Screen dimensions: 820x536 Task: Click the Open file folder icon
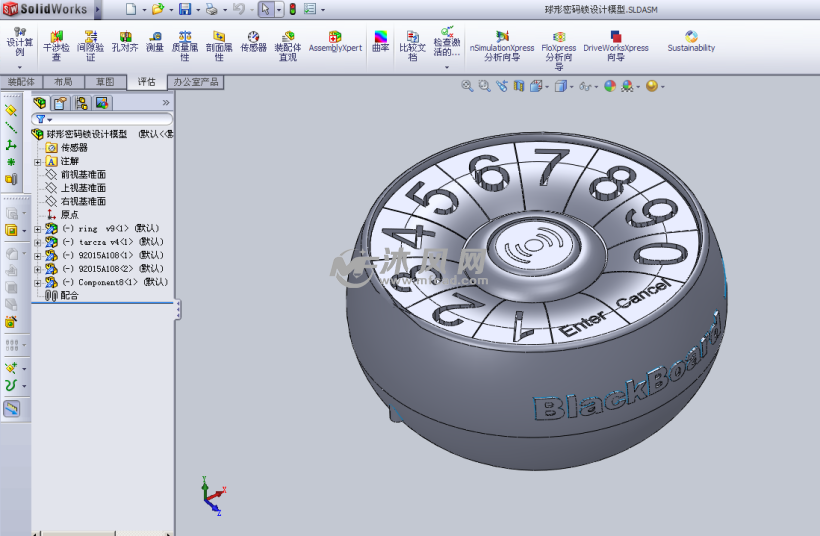tap(157, 9)
